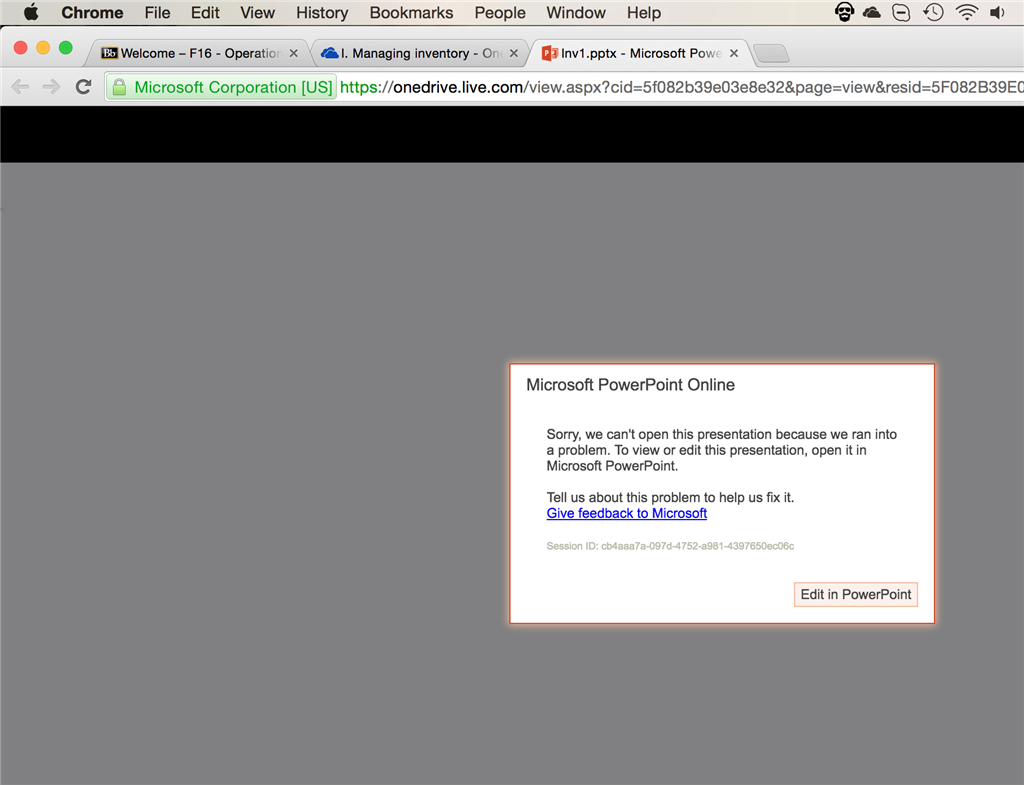Open the Help menu
1024x785 pixels.
pos(644,12)
